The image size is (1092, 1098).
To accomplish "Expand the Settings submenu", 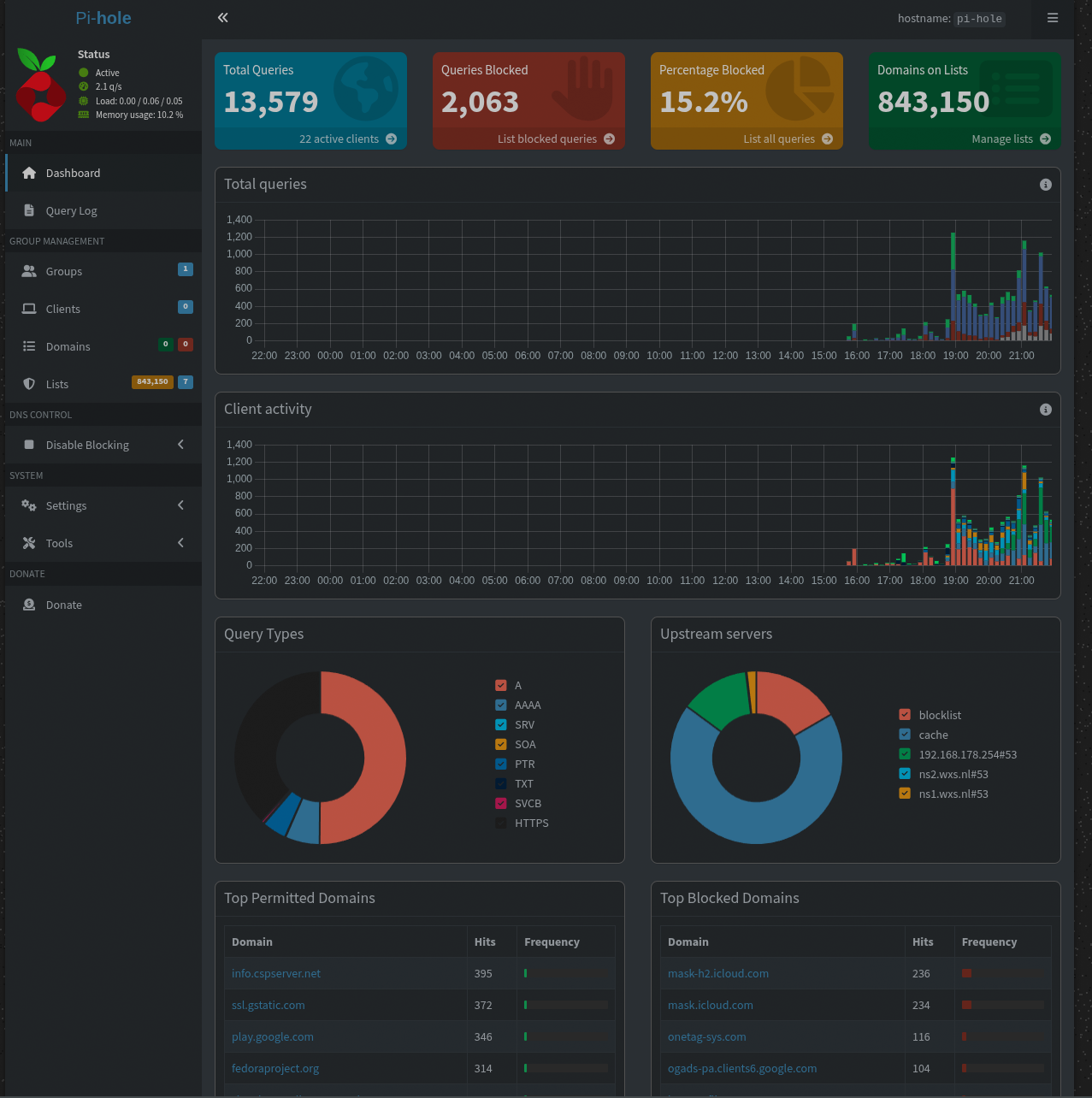I will point(180,505).
